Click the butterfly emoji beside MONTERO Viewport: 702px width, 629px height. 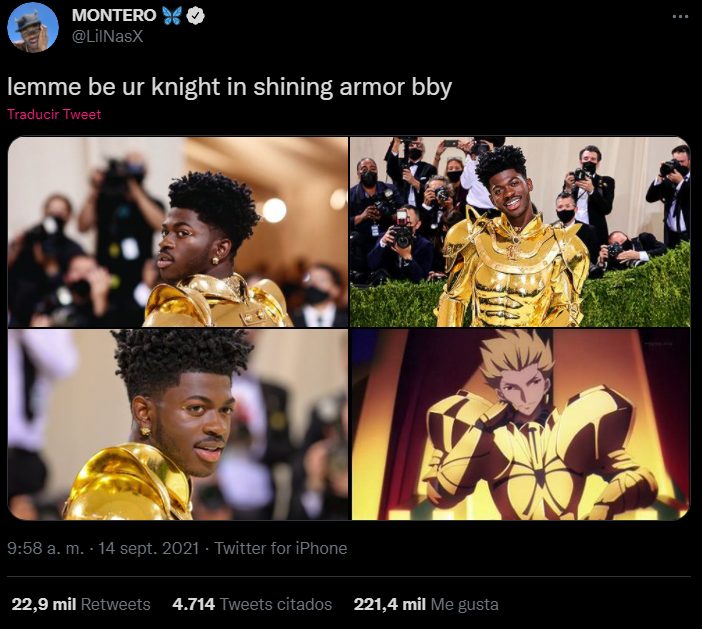(172, 17)
